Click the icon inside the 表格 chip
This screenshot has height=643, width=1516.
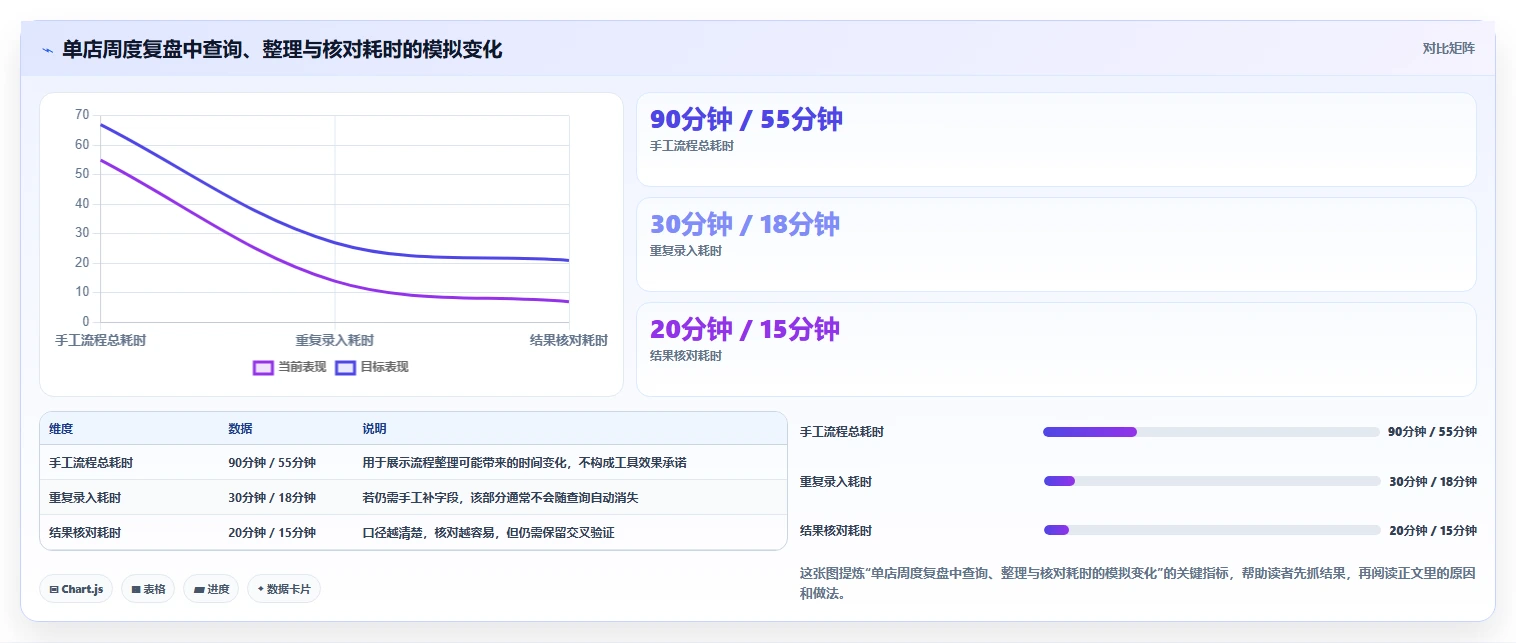tap(135, 589)
